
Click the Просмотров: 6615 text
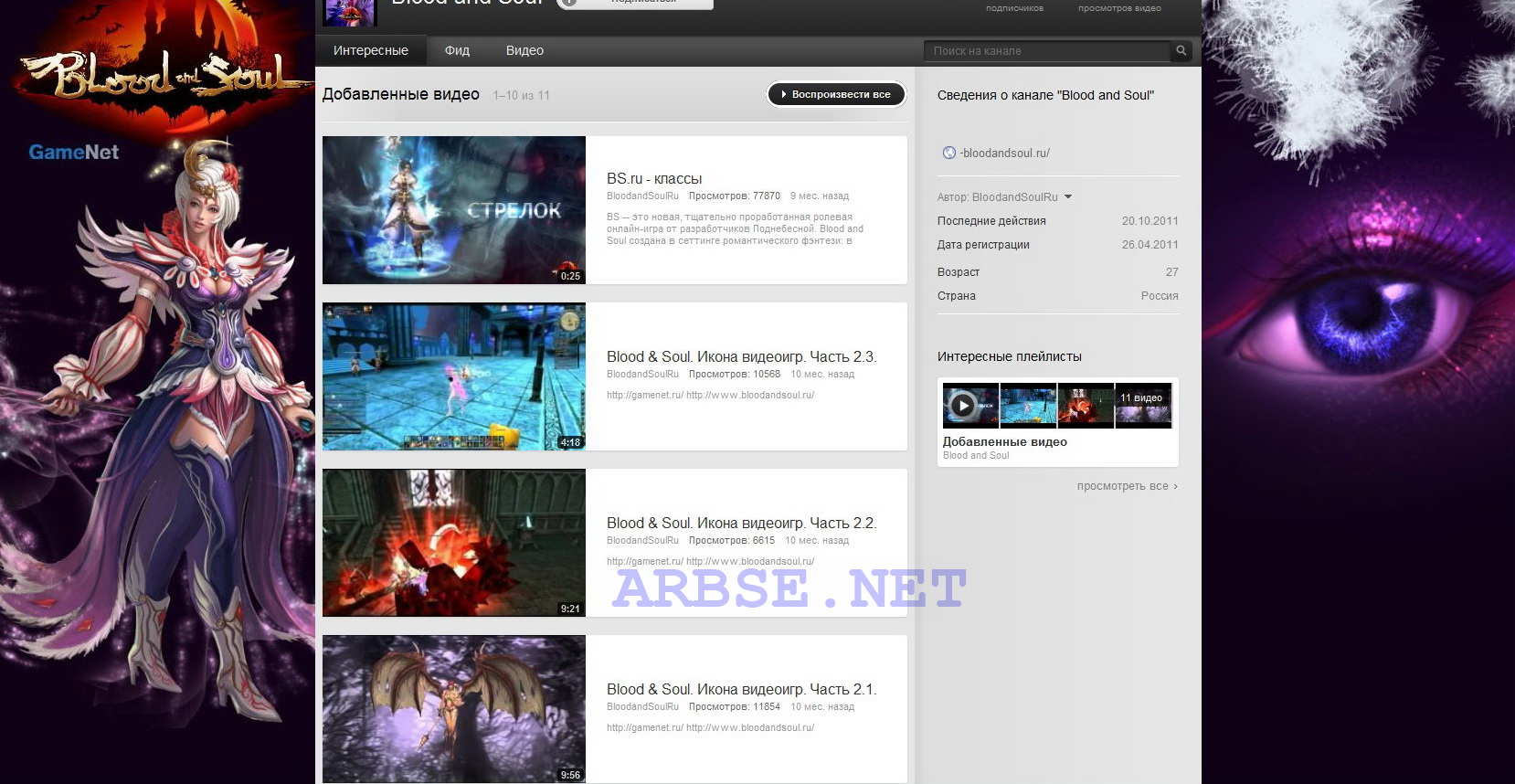[x=732, y=540]
